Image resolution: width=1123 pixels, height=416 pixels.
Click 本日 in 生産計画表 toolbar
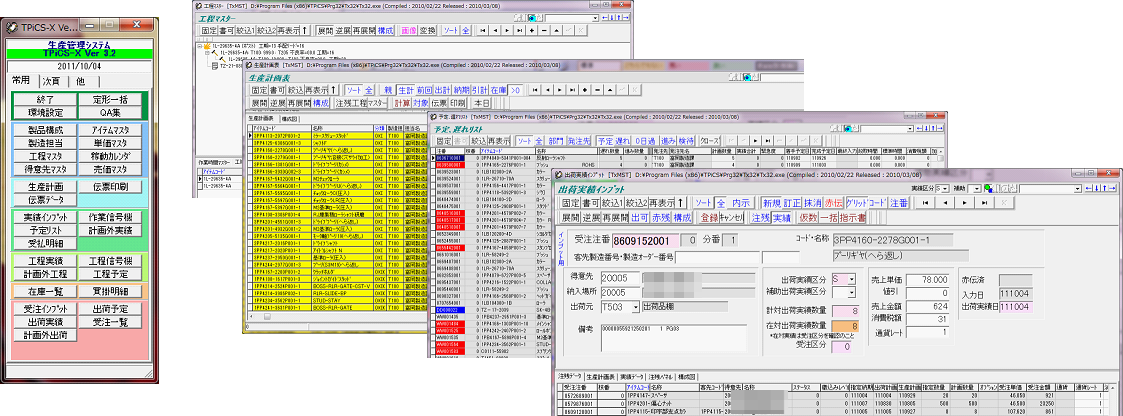(x=481, y=103)
